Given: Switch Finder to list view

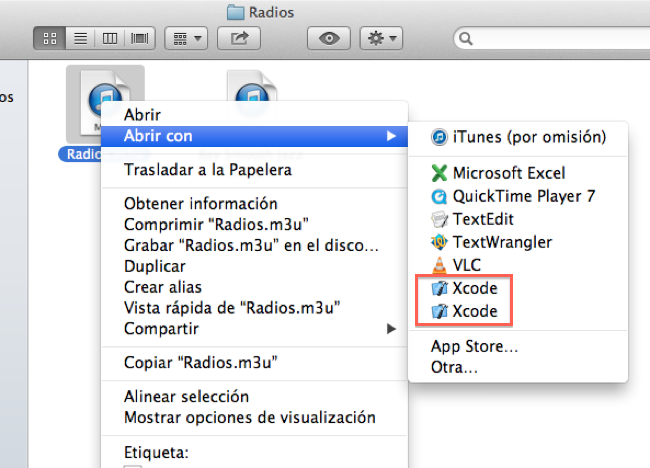Looking at the screenshot, I should 80,39.
